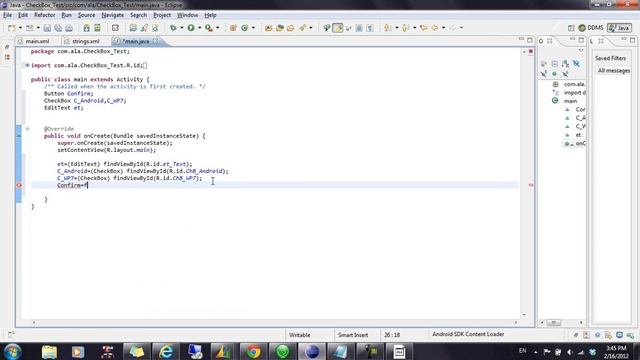Switch to the strings.xml tab
Image resolution: width=640 pixels, height=360 pixels.
coord(85,41)
